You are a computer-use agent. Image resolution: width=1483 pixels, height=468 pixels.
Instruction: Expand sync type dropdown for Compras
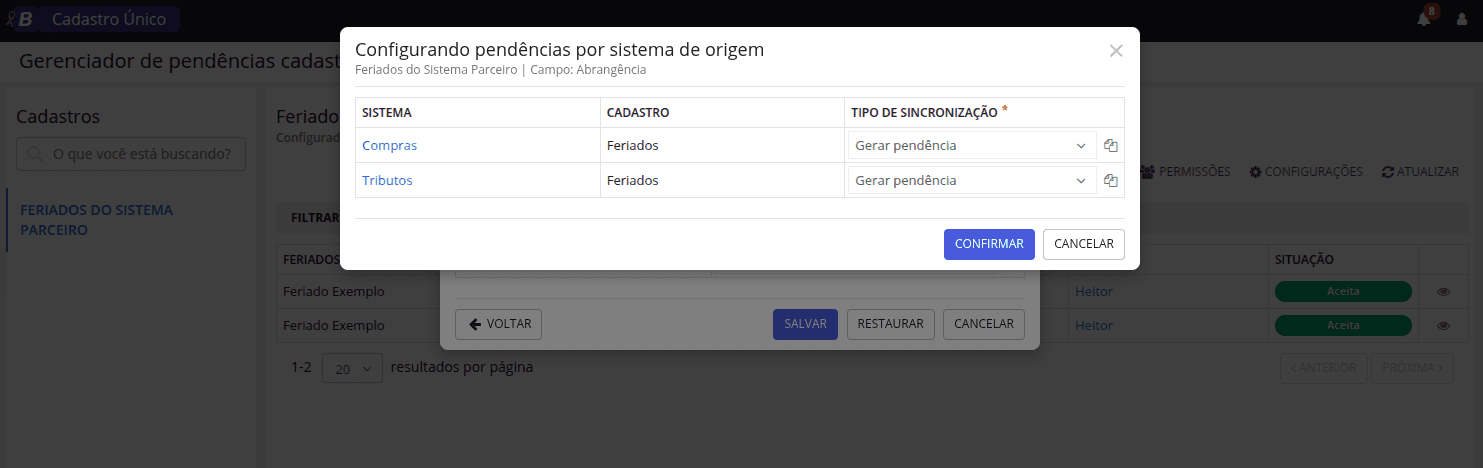[x=971, y=145]
